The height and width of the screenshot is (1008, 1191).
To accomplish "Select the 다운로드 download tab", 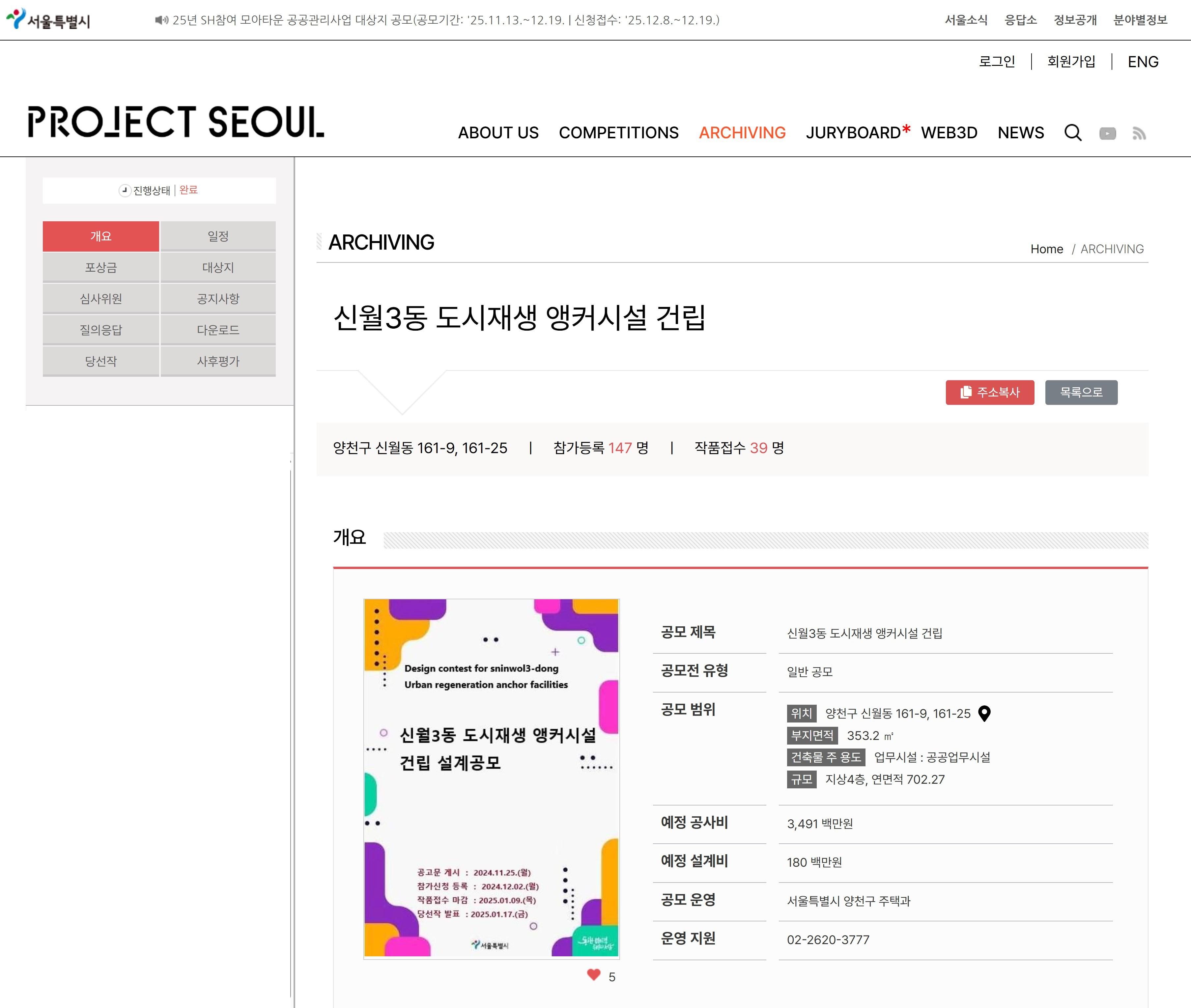I will click(x=218, y=330).
